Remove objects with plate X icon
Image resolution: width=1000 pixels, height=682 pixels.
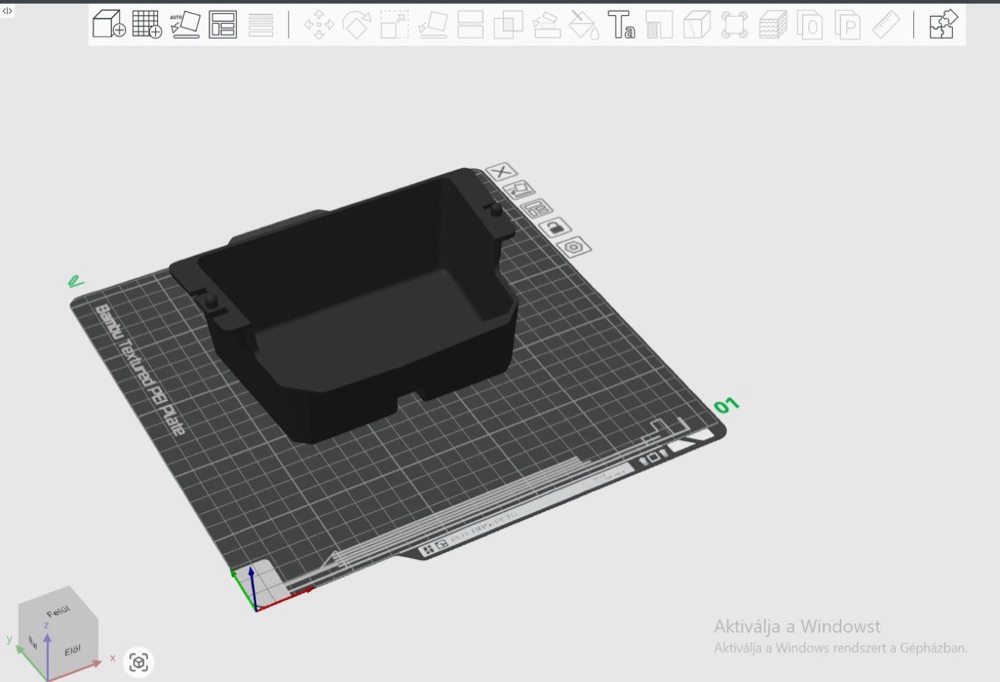click(x=501, y=172)
